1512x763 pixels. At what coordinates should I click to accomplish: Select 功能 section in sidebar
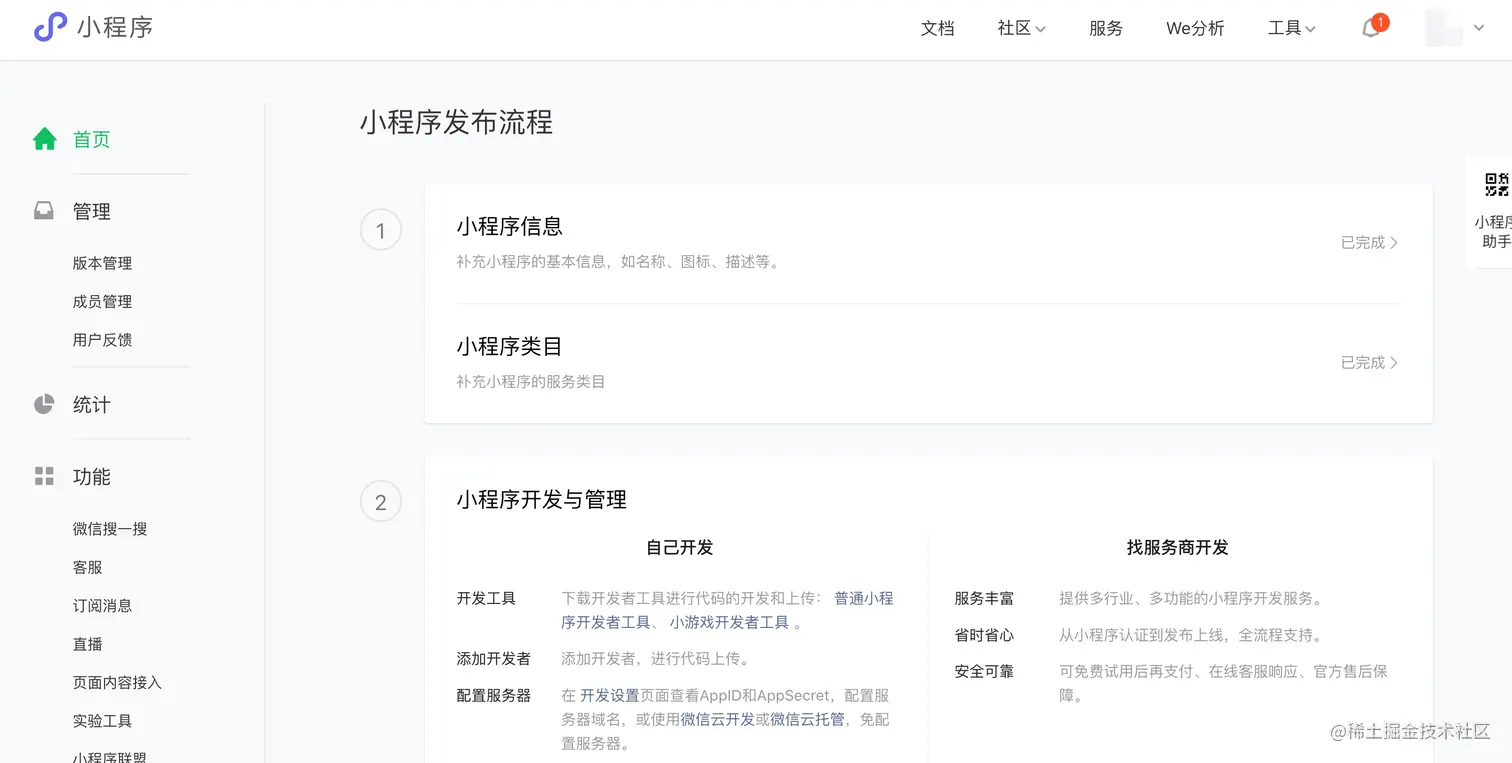[x=91, y=476]
